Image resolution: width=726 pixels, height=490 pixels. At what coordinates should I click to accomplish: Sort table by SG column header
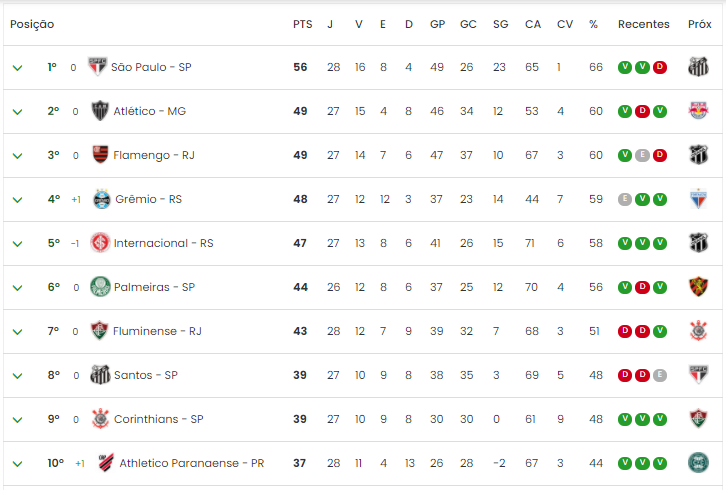pos(500,24)
